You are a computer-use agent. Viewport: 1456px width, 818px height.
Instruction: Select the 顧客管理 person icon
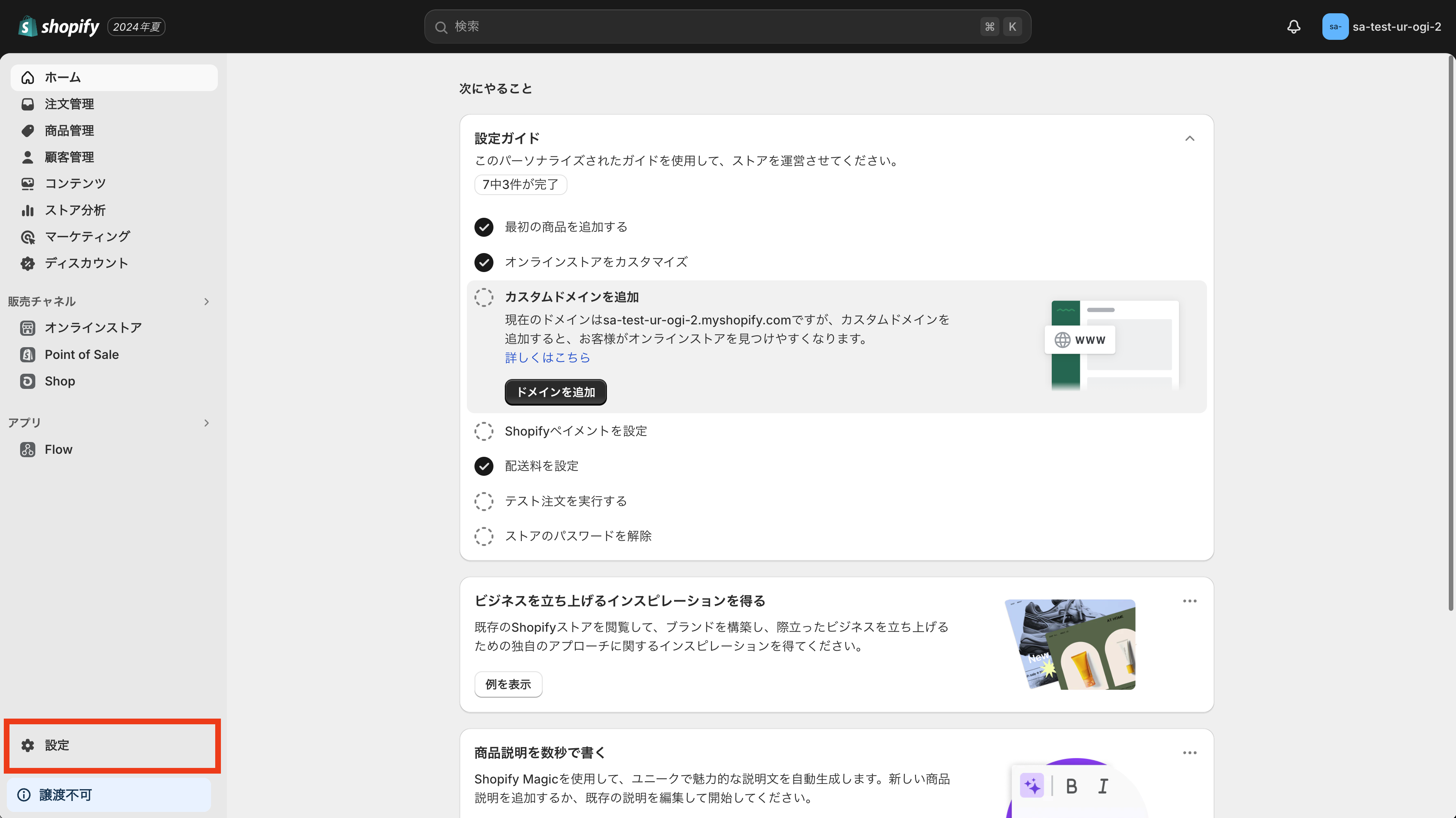pos(27,157)
